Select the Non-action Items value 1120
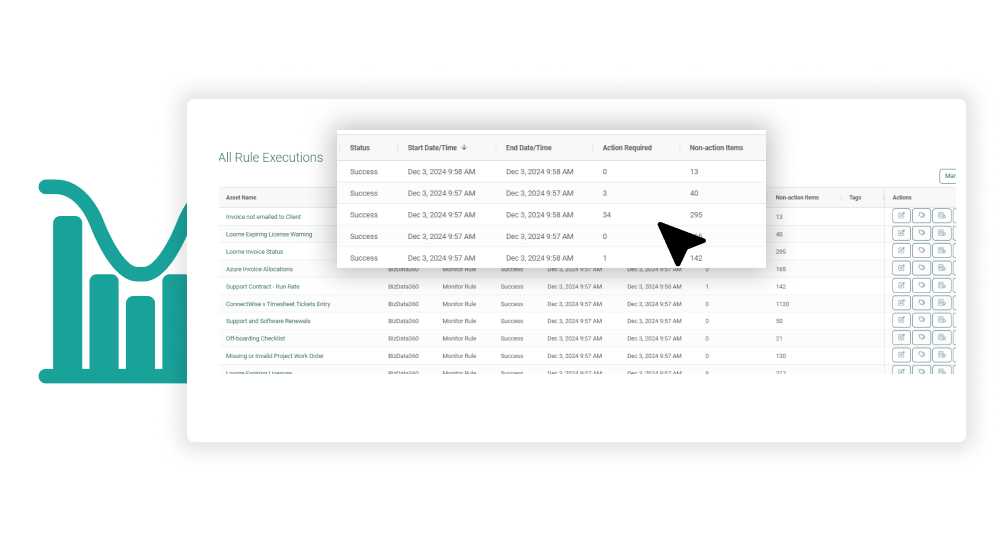 point(782,304)
